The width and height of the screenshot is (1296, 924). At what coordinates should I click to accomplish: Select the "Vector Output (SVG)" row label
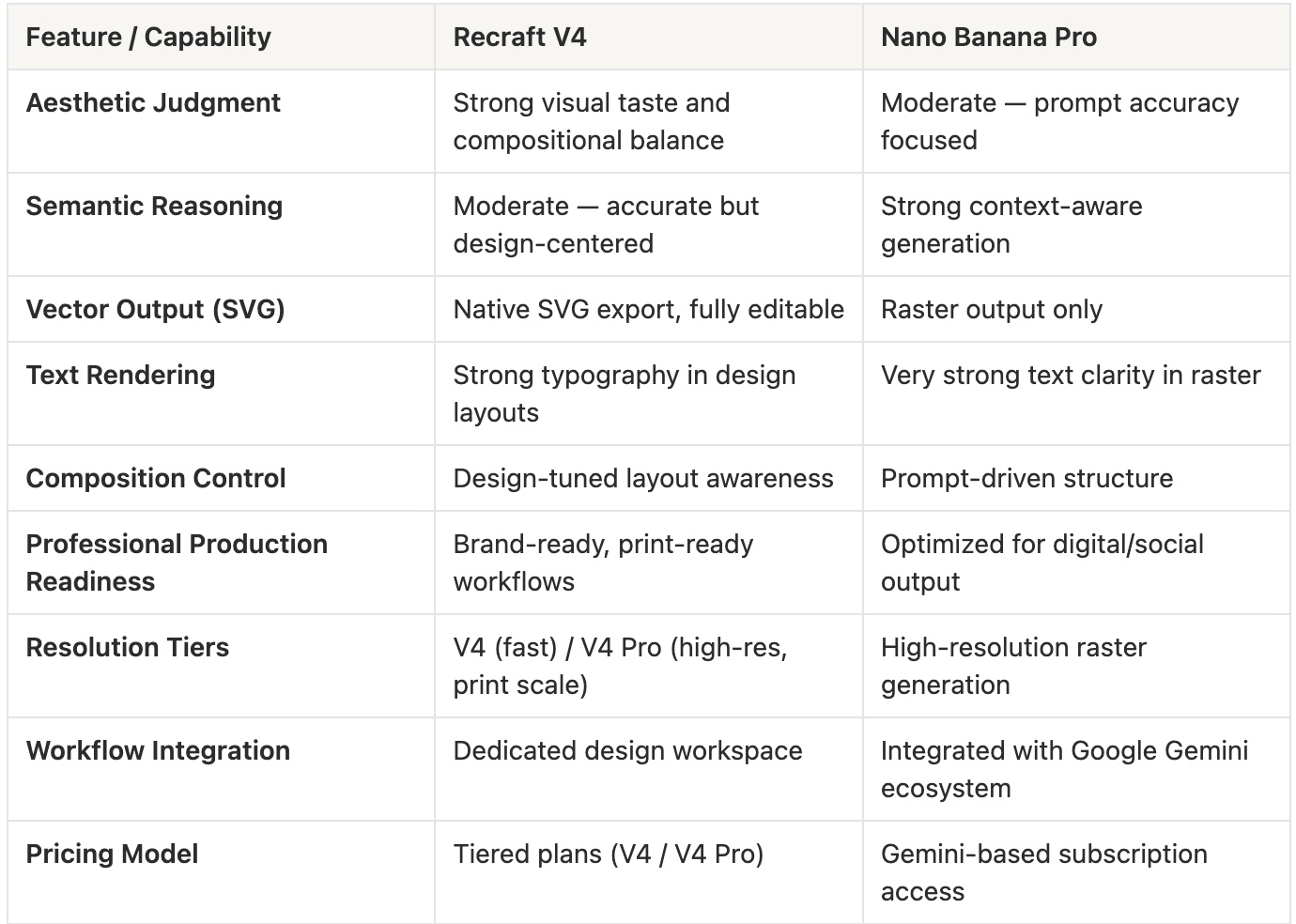(155, 310)
